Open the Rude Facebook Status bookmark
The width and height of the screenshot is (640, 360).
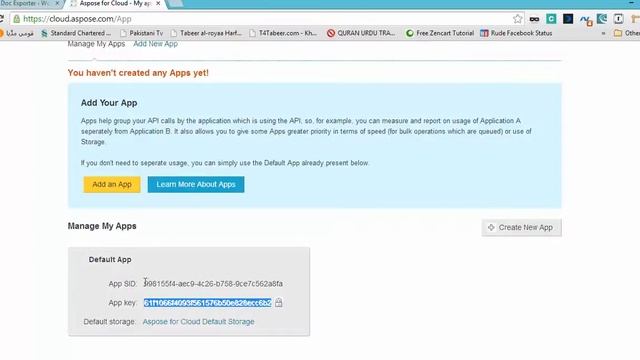coord(516,33)
